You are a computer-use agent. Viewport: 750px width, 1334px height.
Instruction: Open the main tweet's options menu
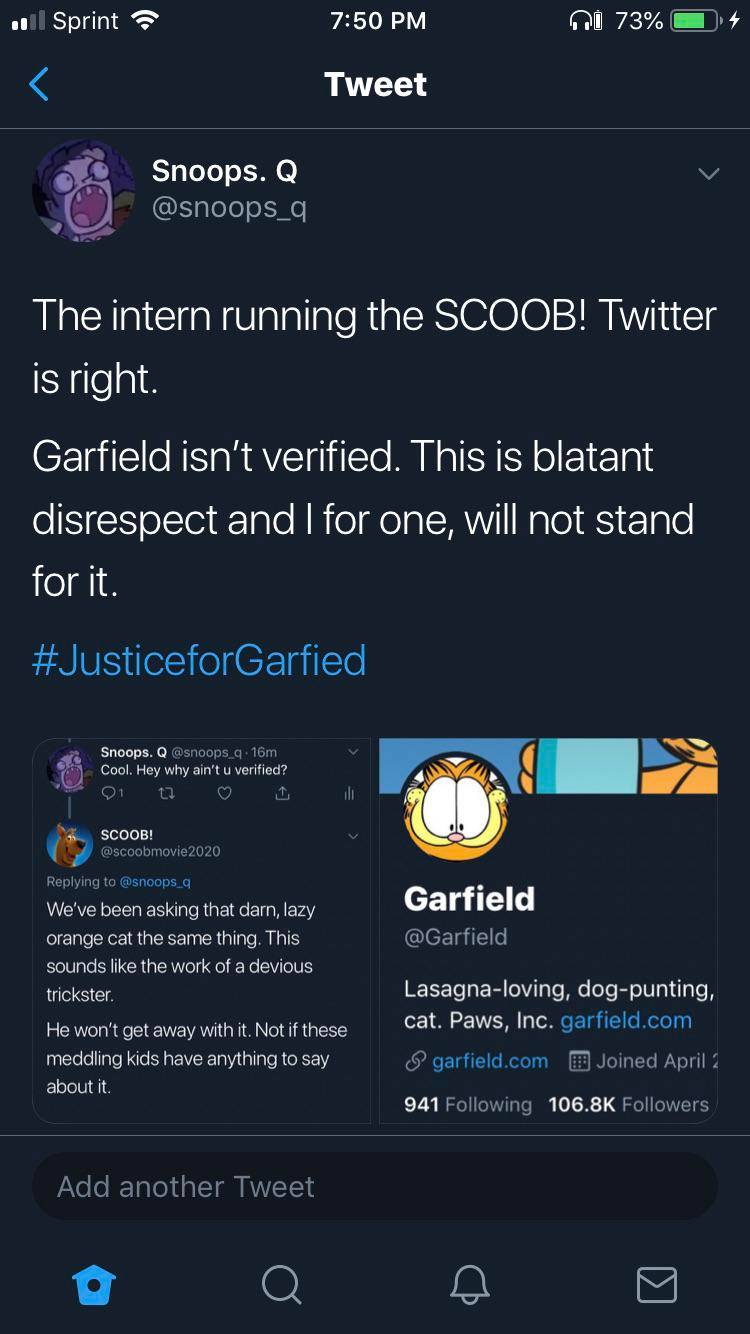(709, 172)
